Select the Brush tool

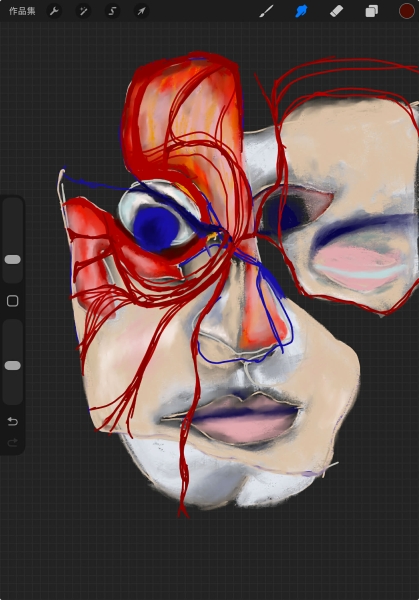[x=266, y=11]
